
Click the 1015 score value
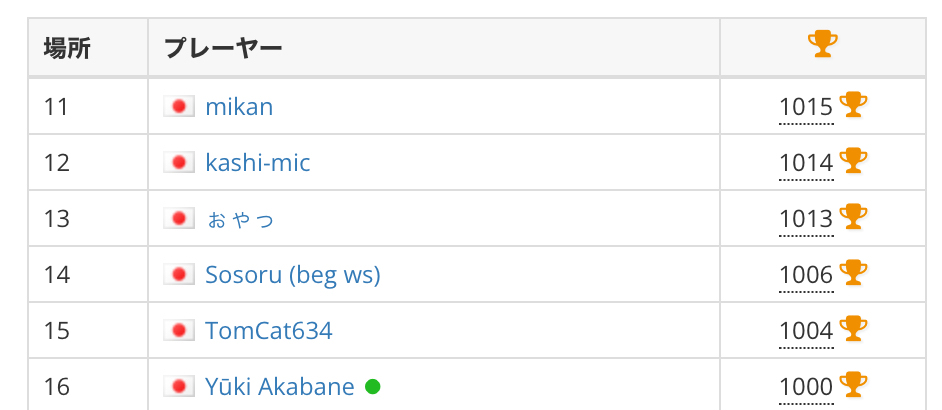(806, 108)
